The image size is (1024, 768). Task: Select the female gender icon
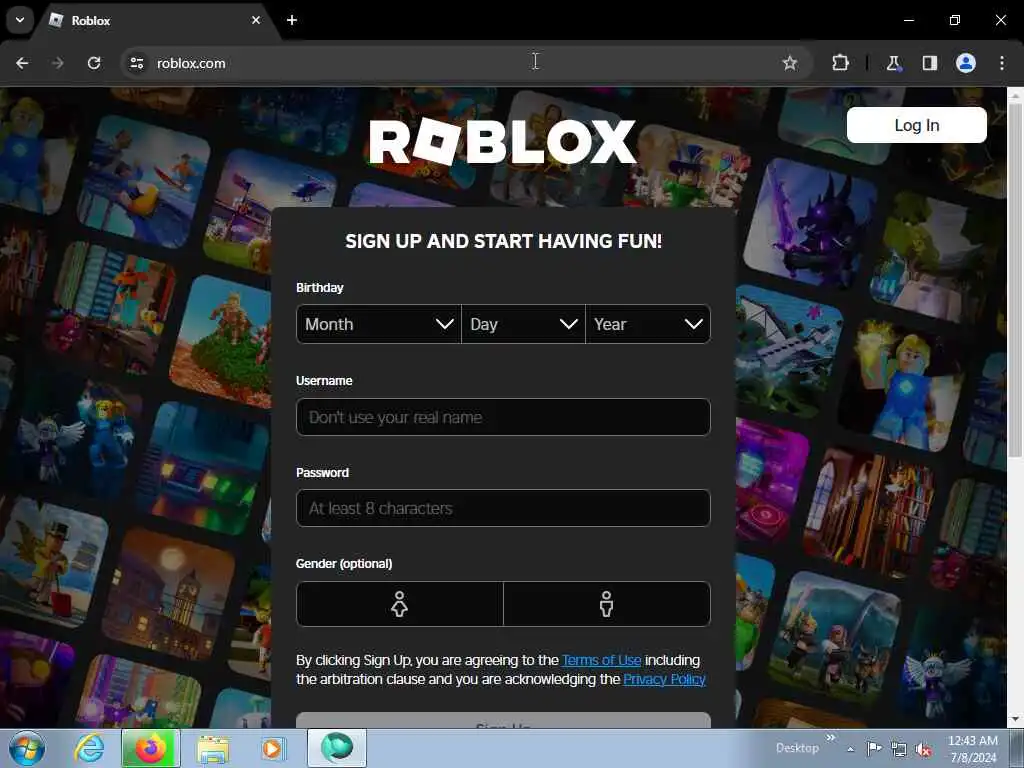(x=400, y=604)
